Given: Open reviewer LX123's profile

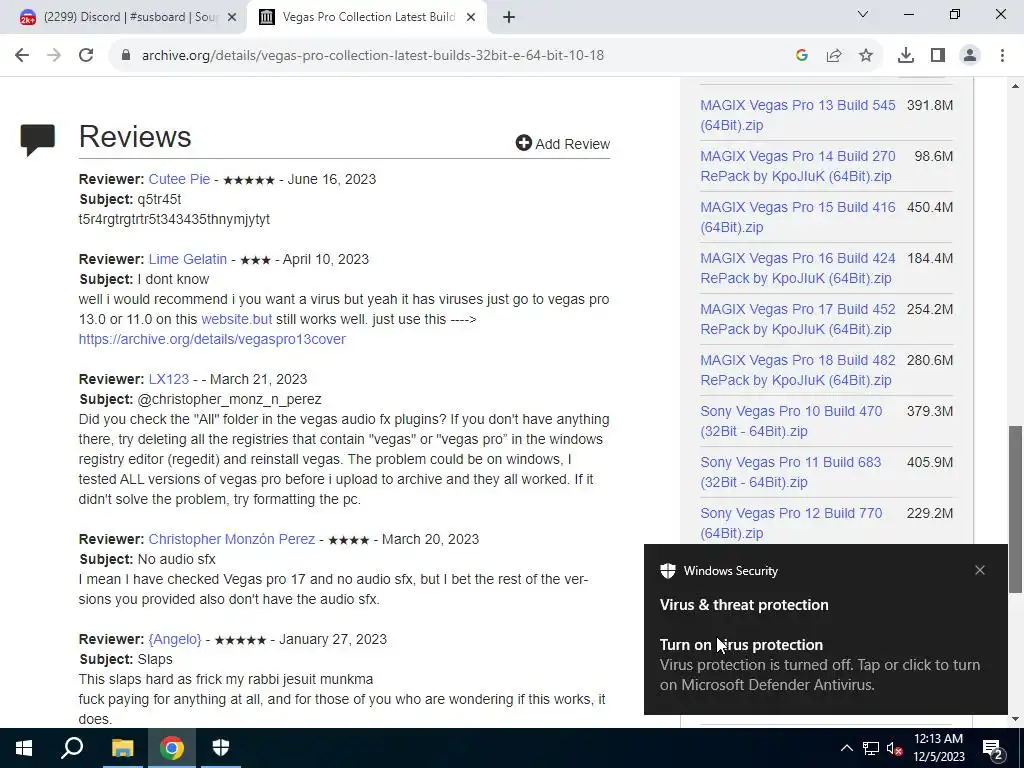Looking at the screenshot, I should (x=168, y=379).
